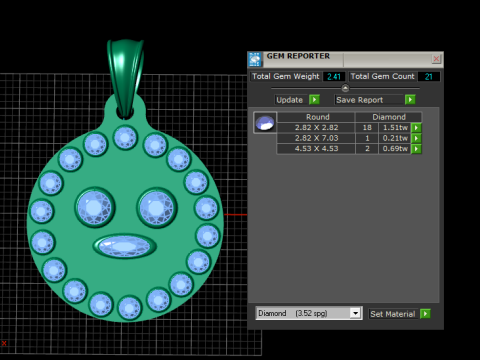The width and height of the screenshot is (480, 360).
Task: Click the Gem Reporter logo icon
Action: pyautogui.click(x=255, y=59)
